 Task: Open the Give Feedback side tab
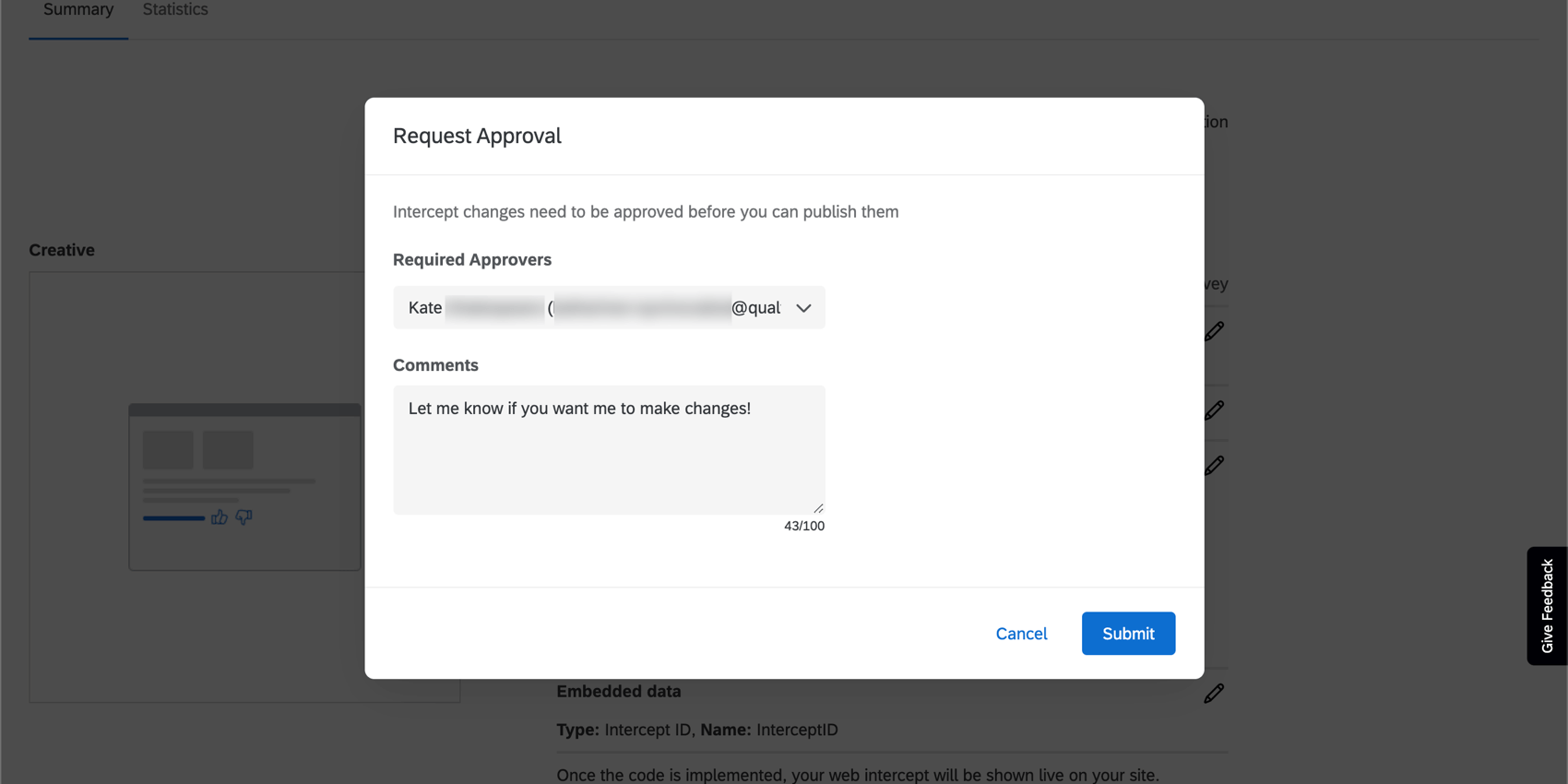(1547, 606)
